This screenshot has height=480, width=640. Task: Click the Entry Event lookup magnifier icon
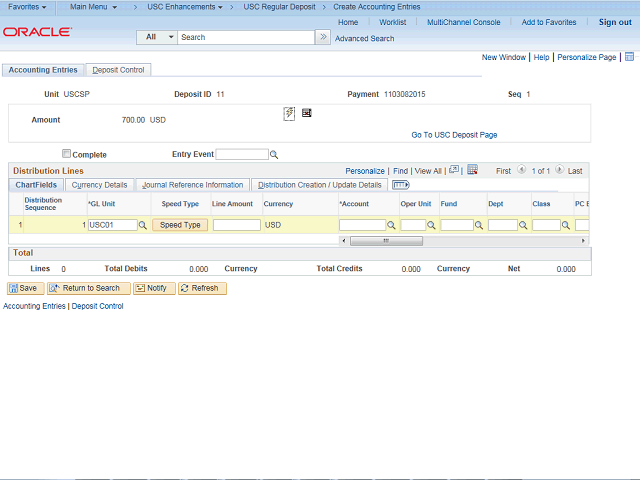tap(274, 155)
